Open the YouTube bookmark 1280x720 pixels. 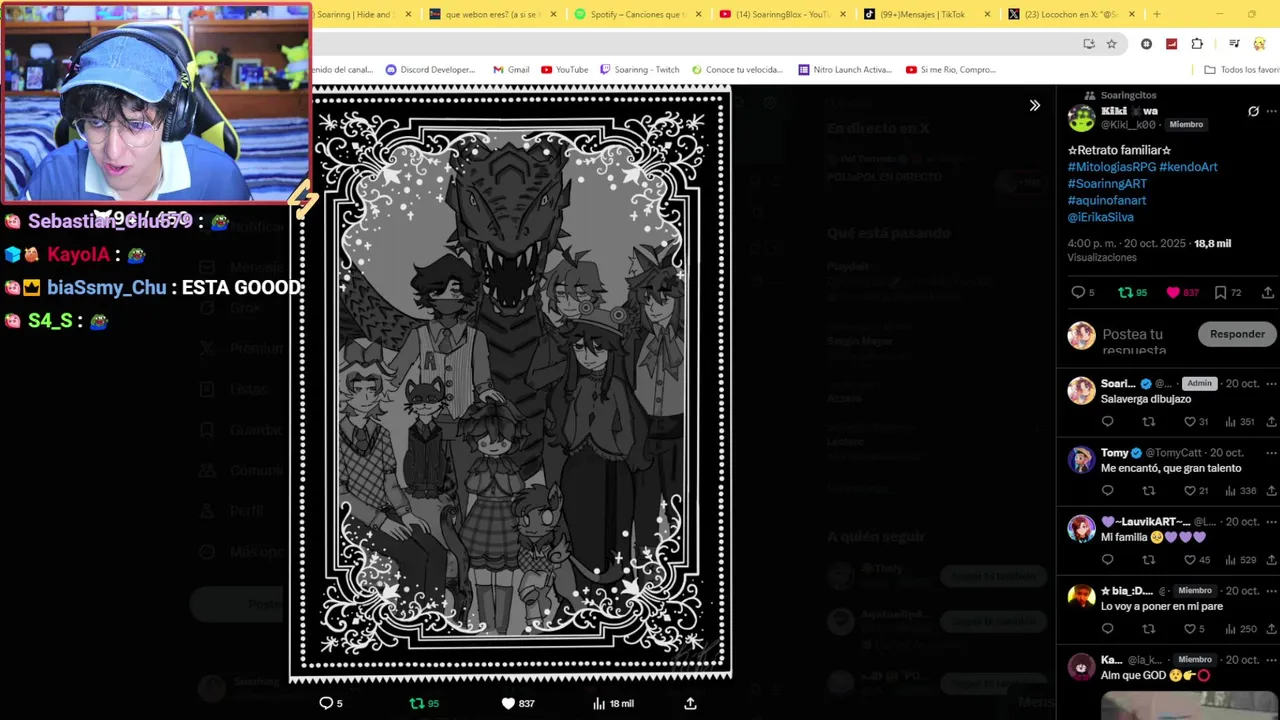point(564,70)
